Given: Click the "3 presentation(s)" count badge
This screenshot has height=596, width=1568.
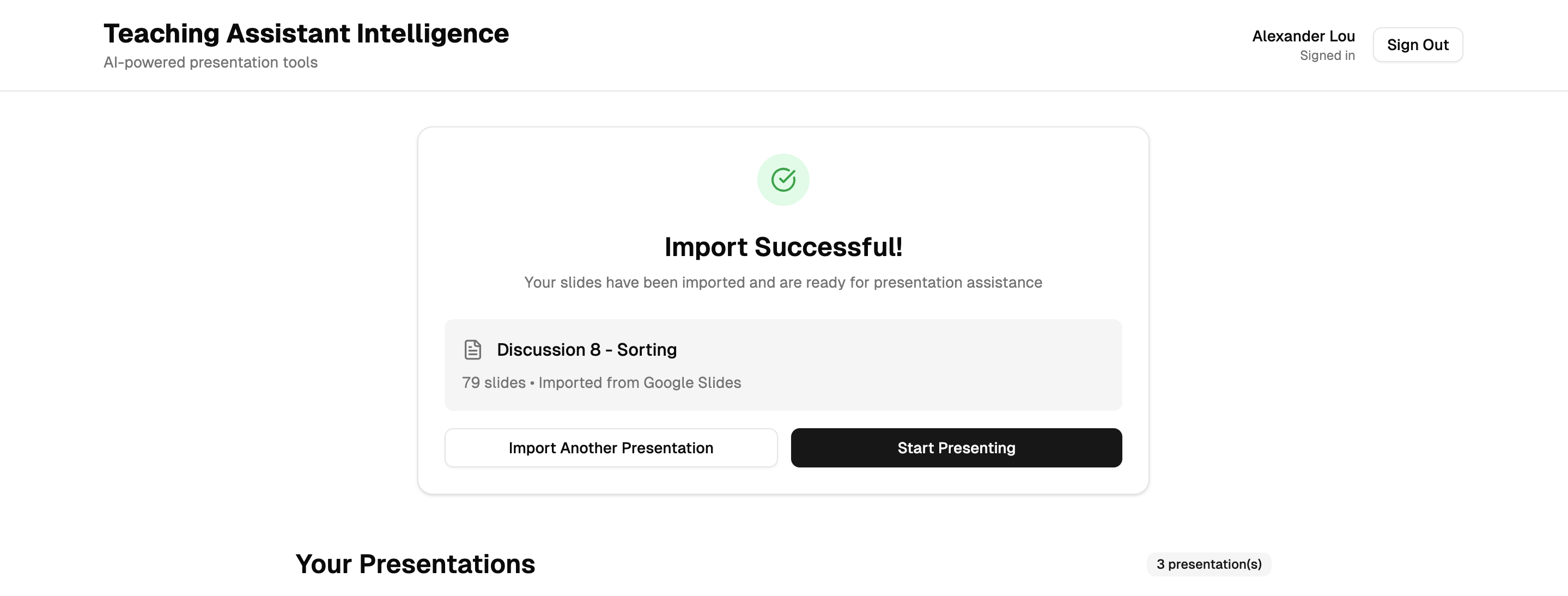Looking at the screenshot, I should [x=1208, y=564].
